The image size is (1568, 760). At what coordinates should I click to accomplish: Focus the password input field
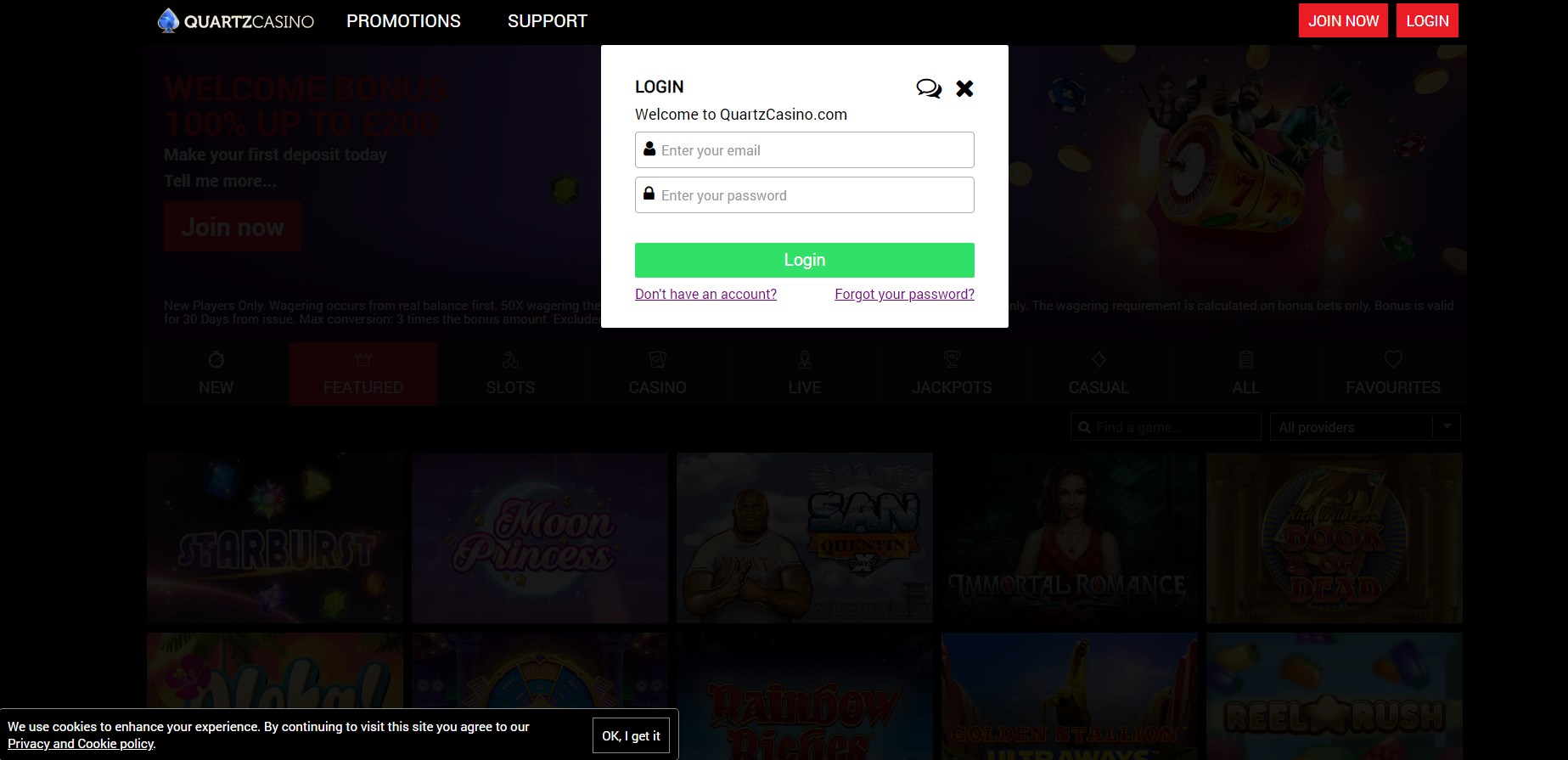[804, 195]
